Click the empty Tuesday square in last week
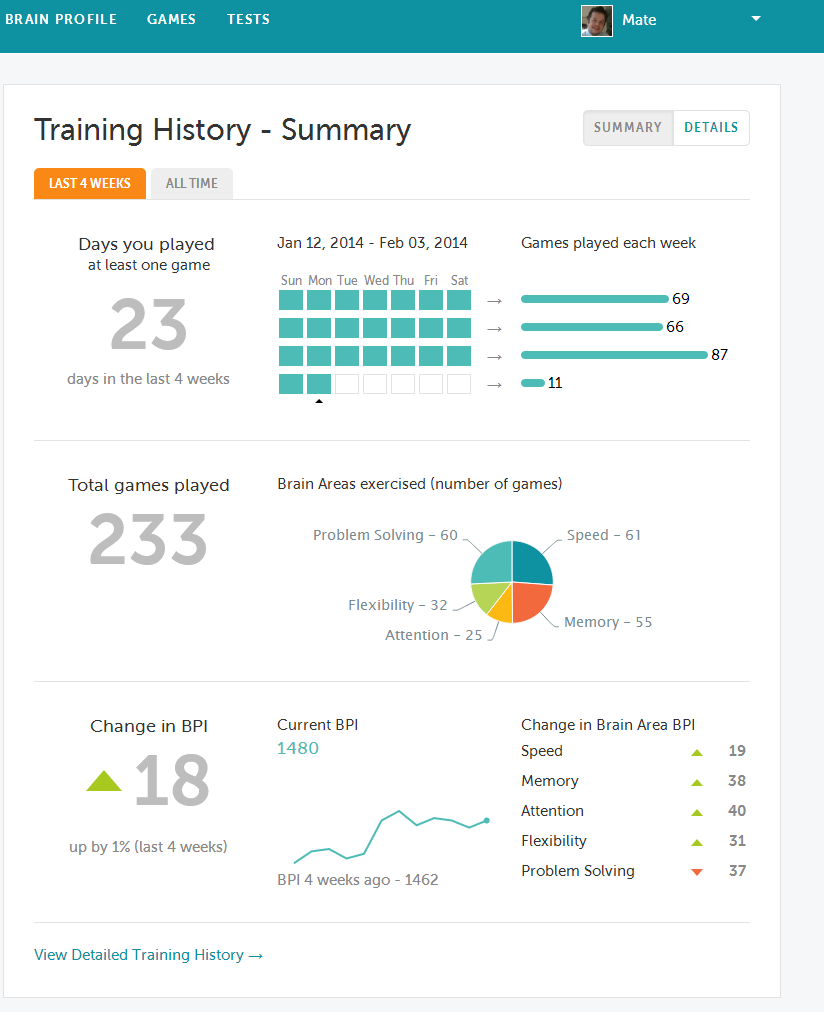This screenshot has height=1012, width=824. click(347, 384)
